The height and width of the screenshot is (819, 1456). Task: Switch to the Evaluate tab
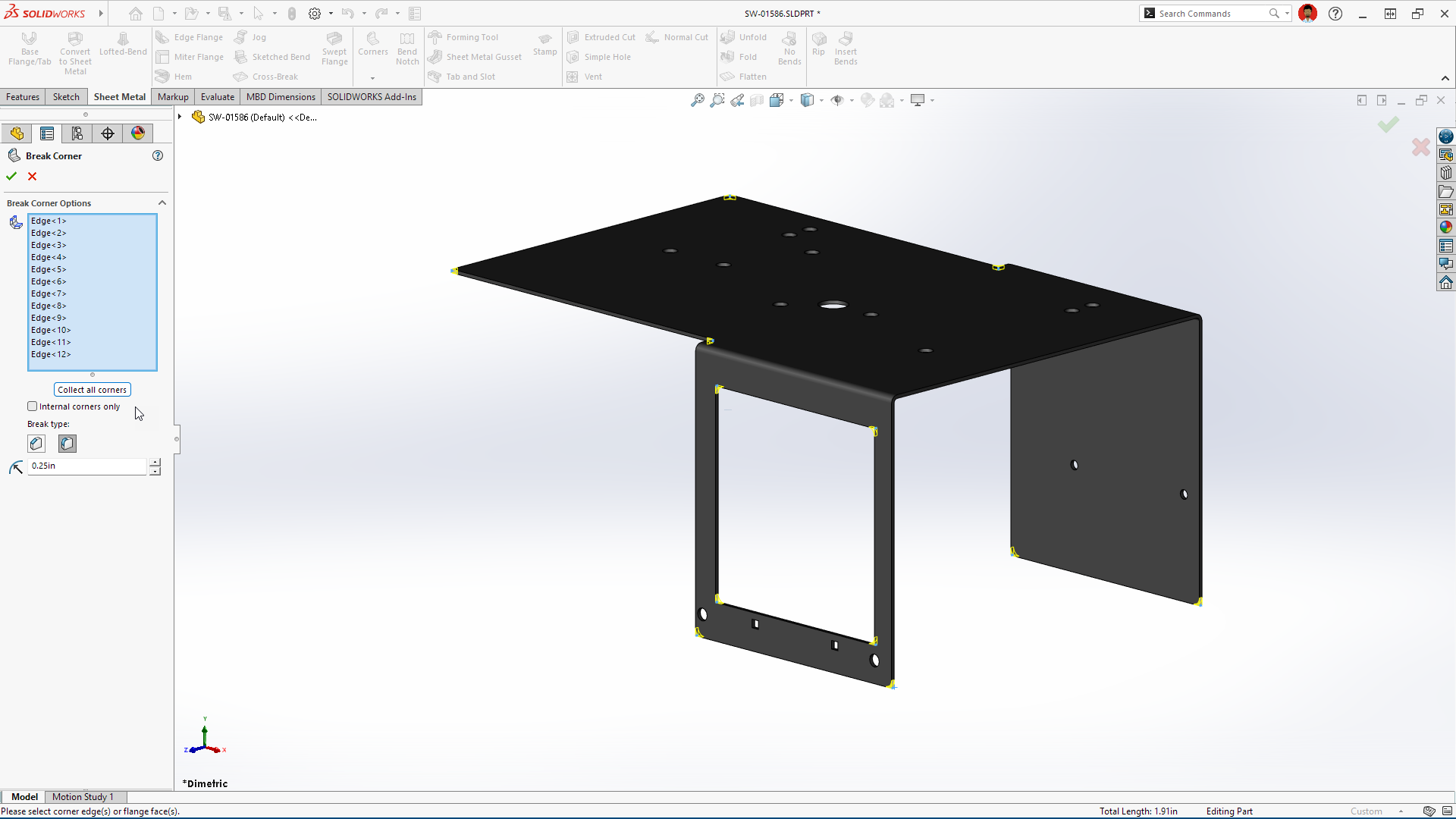click(x=218, y=97)
